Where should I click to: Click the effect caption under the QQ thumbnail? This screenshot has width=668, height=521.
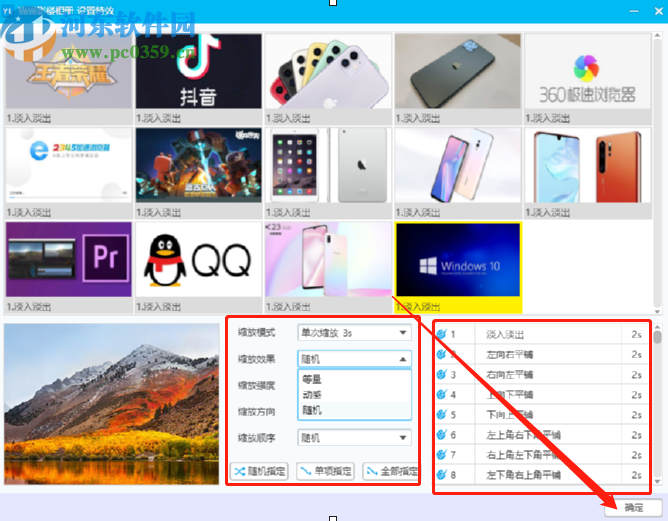(158, 307)
